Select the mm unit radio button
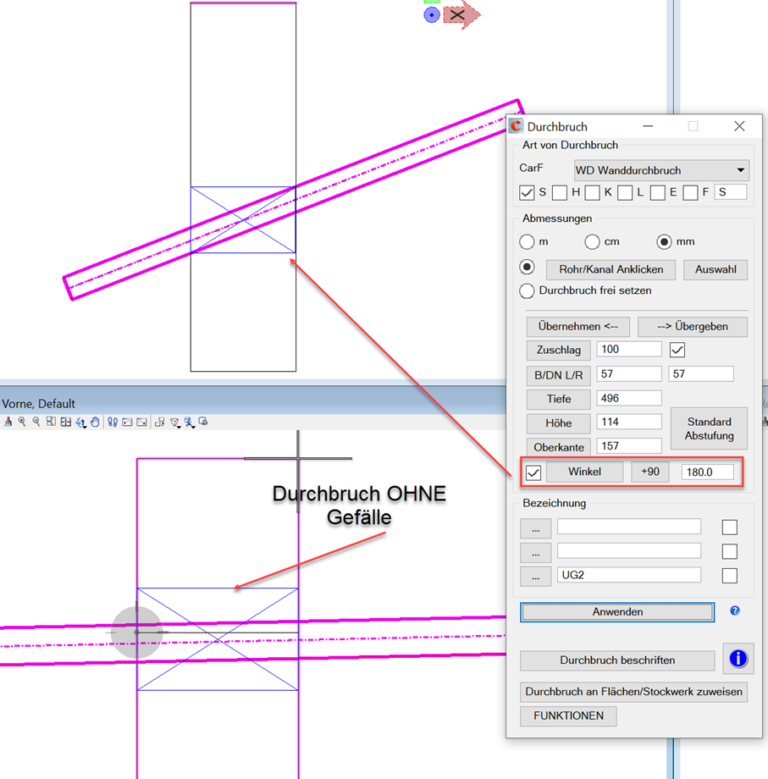 664,242
